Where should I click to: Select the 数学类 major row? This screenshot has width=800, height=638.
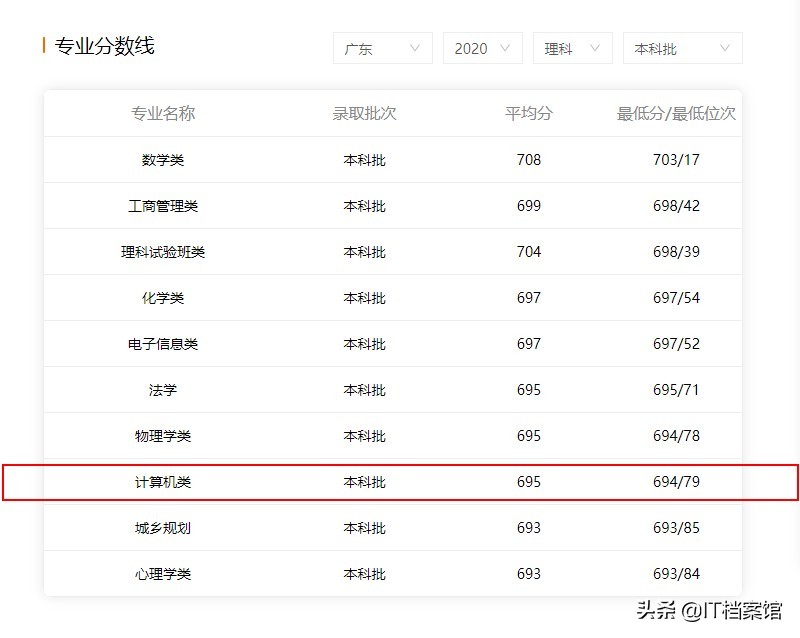coord(162,160)
